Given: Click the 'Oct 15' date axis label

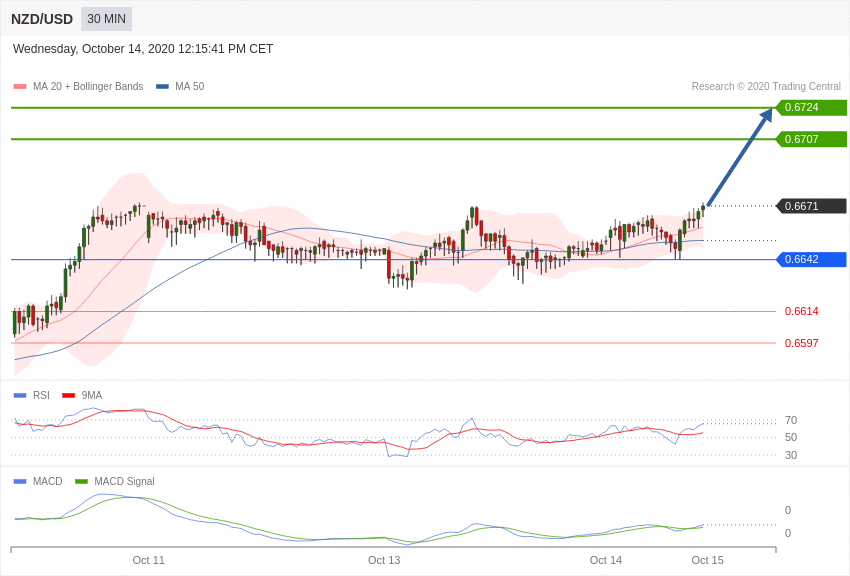Looking at the screenshot, I should click(707, 560).
